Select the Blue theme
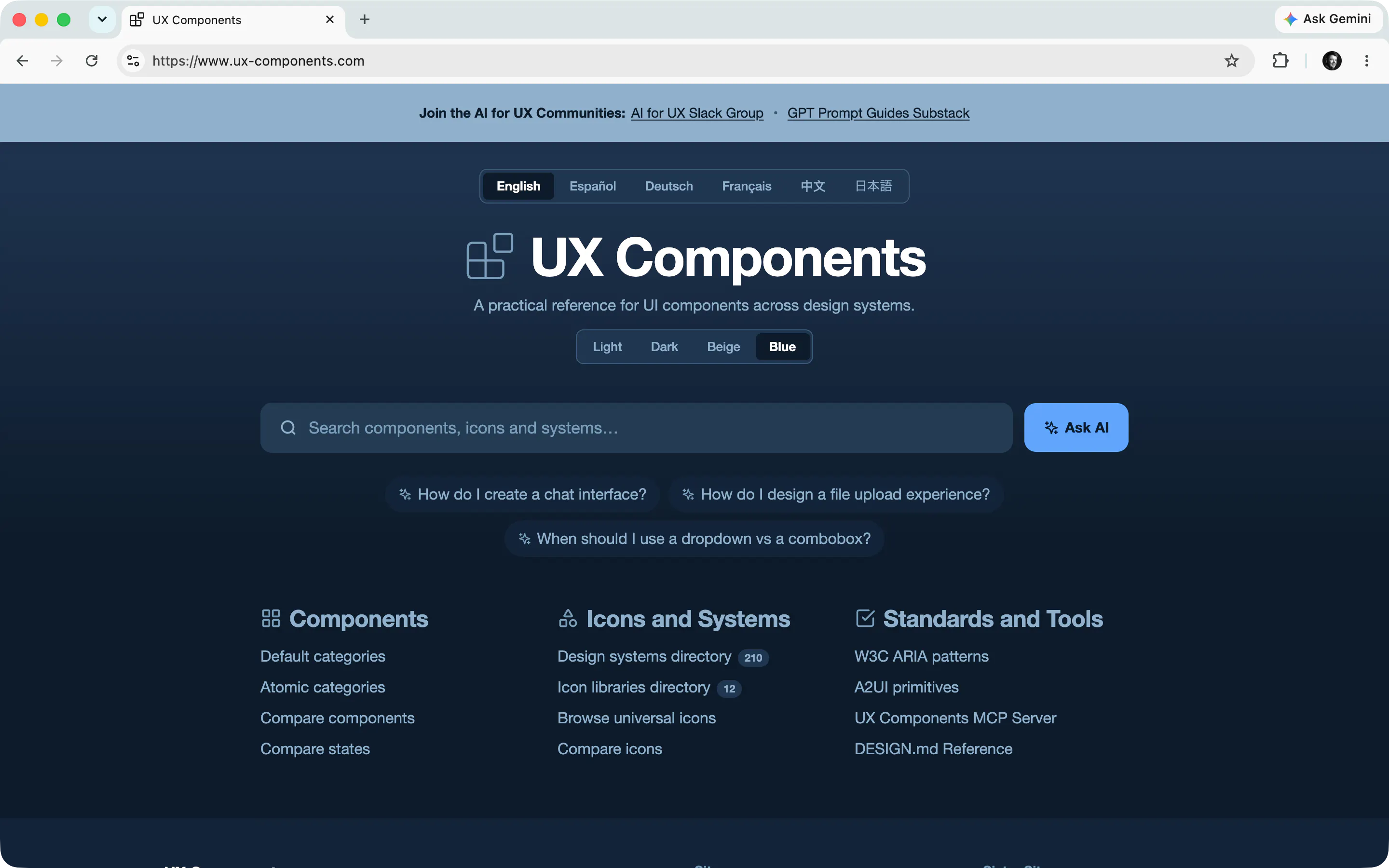The width and height of the screenshot is (1389, 868). click(x=782, y=347)
